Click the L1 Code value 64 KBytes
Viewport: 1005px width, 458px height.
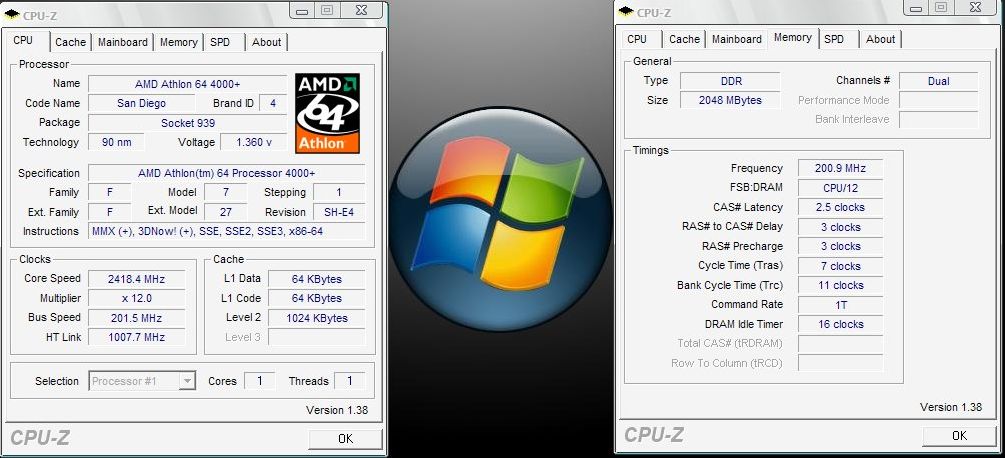click(317, 299)
